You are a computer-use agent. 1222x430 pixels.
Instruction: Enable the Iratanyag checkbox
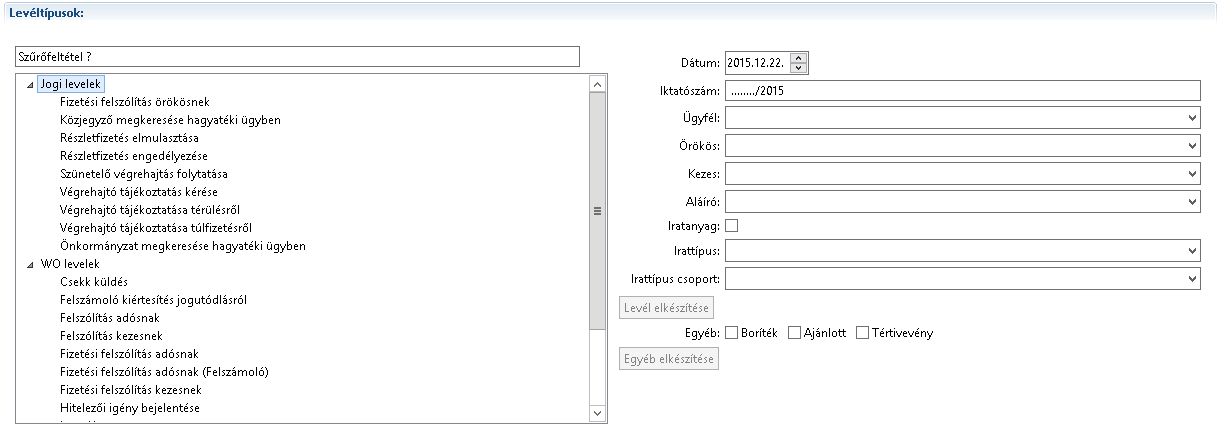pyautogui.click(x=731, y=227)
